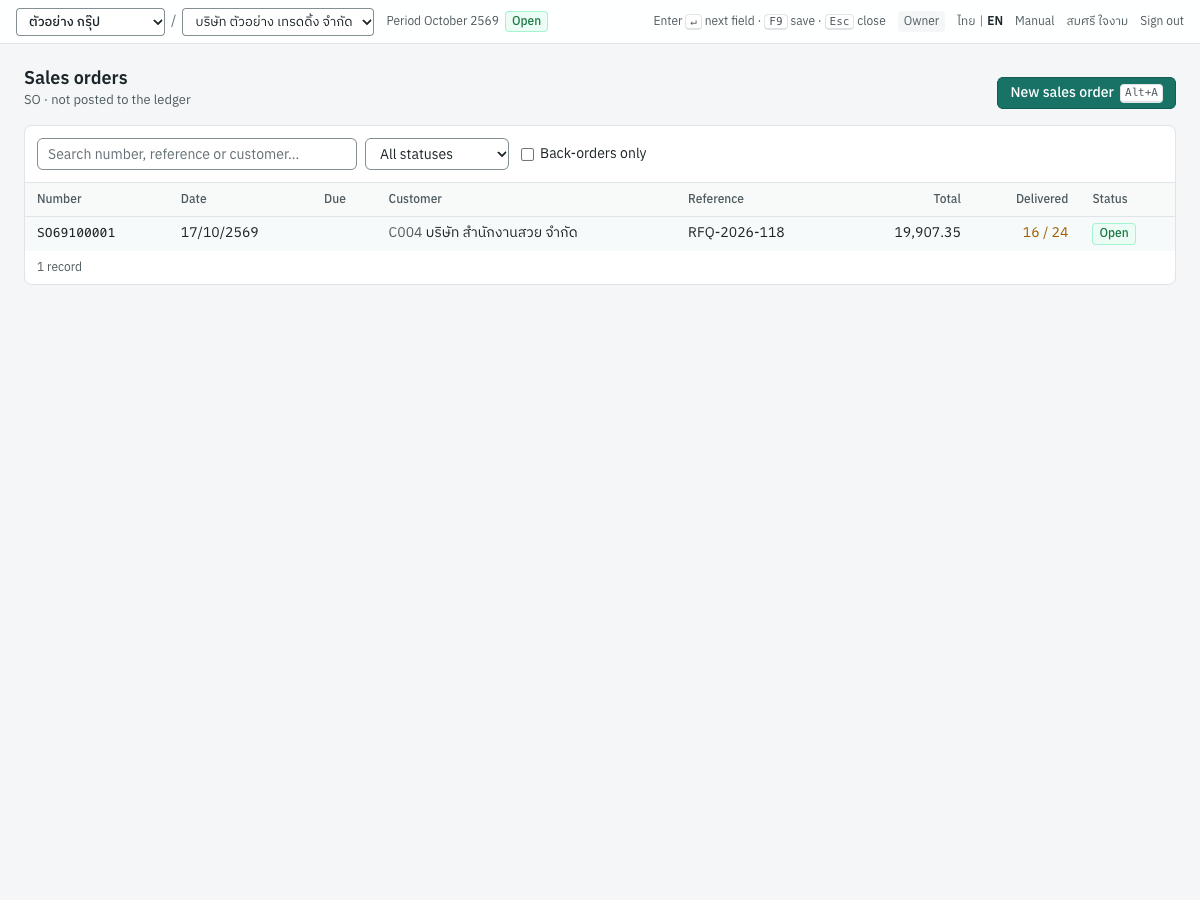Focus the search number, reference or customer field
1200x900 pixels.
[197, 154]
